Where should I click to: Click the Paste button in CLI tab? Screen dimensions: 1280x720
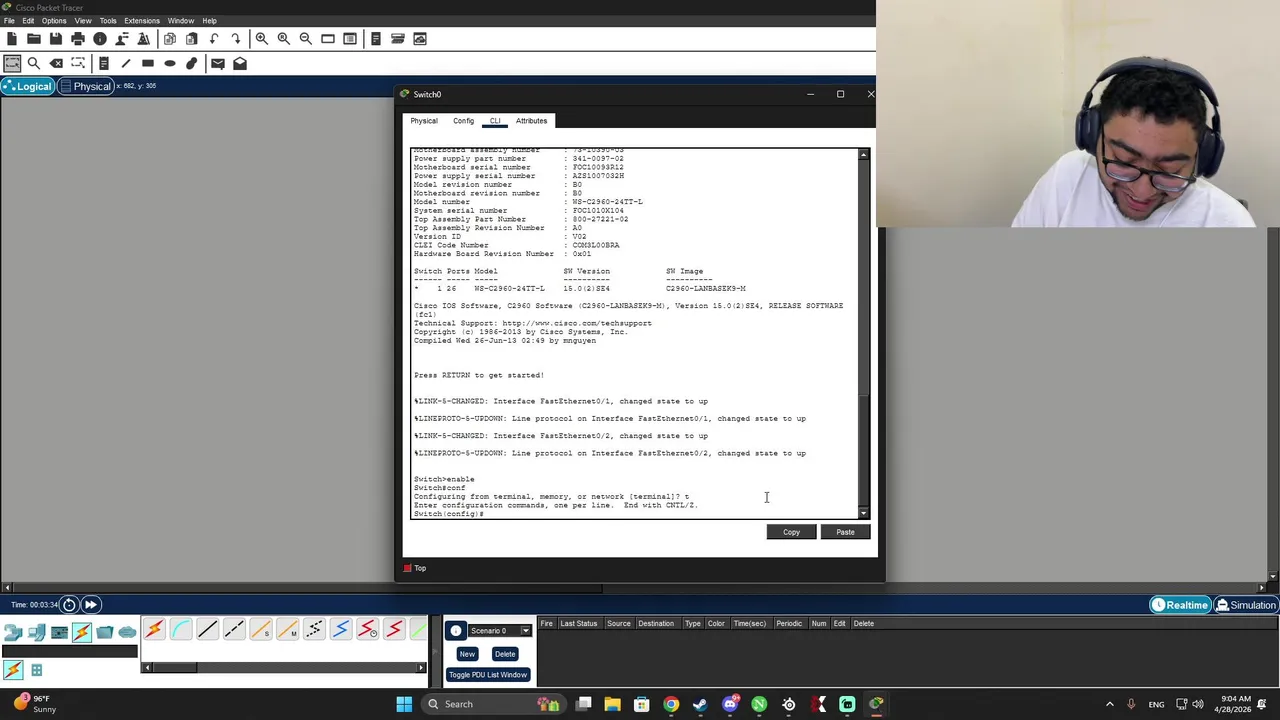click(x=845, y=532)
